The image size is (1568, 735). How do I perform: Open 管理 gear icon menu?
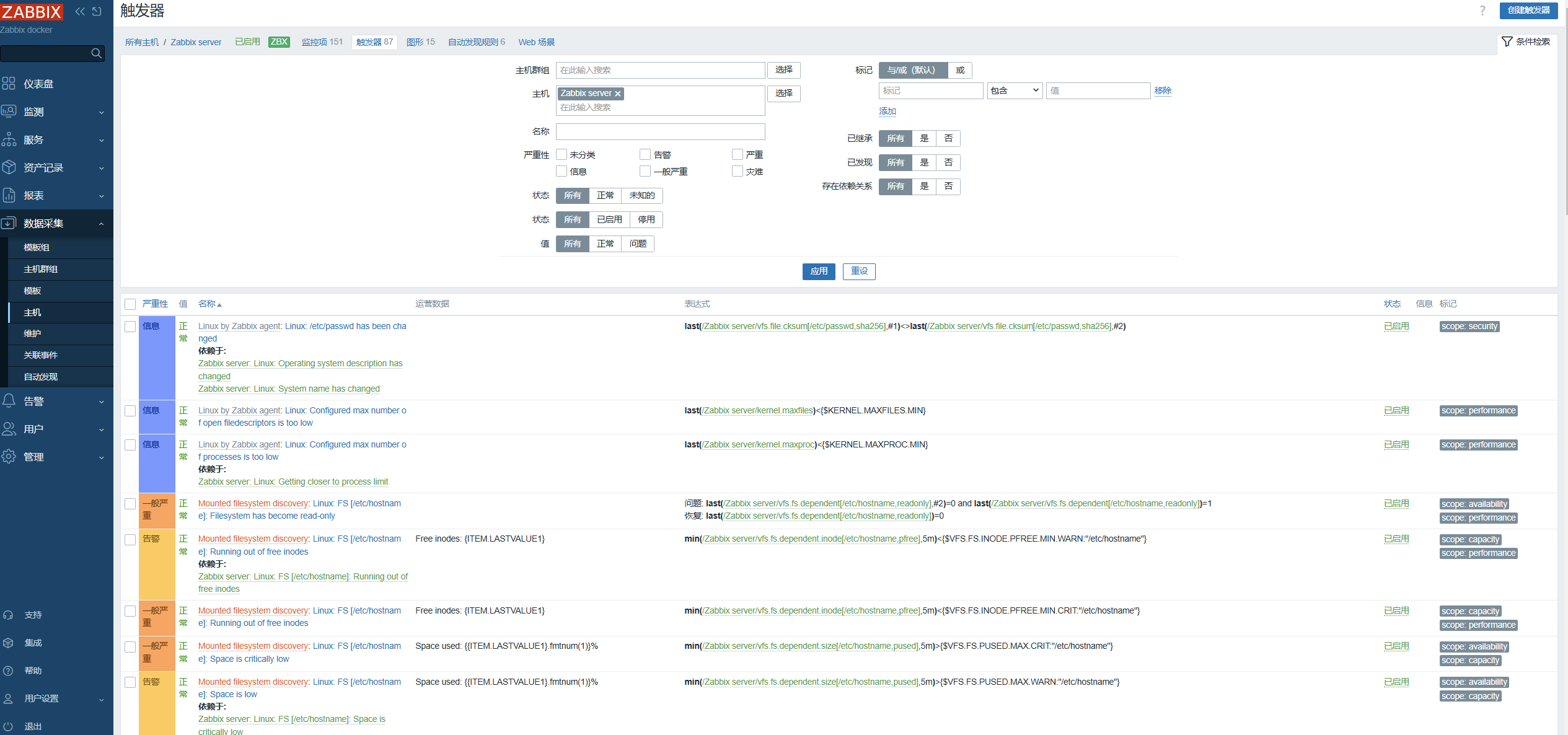tap(9, 457)
